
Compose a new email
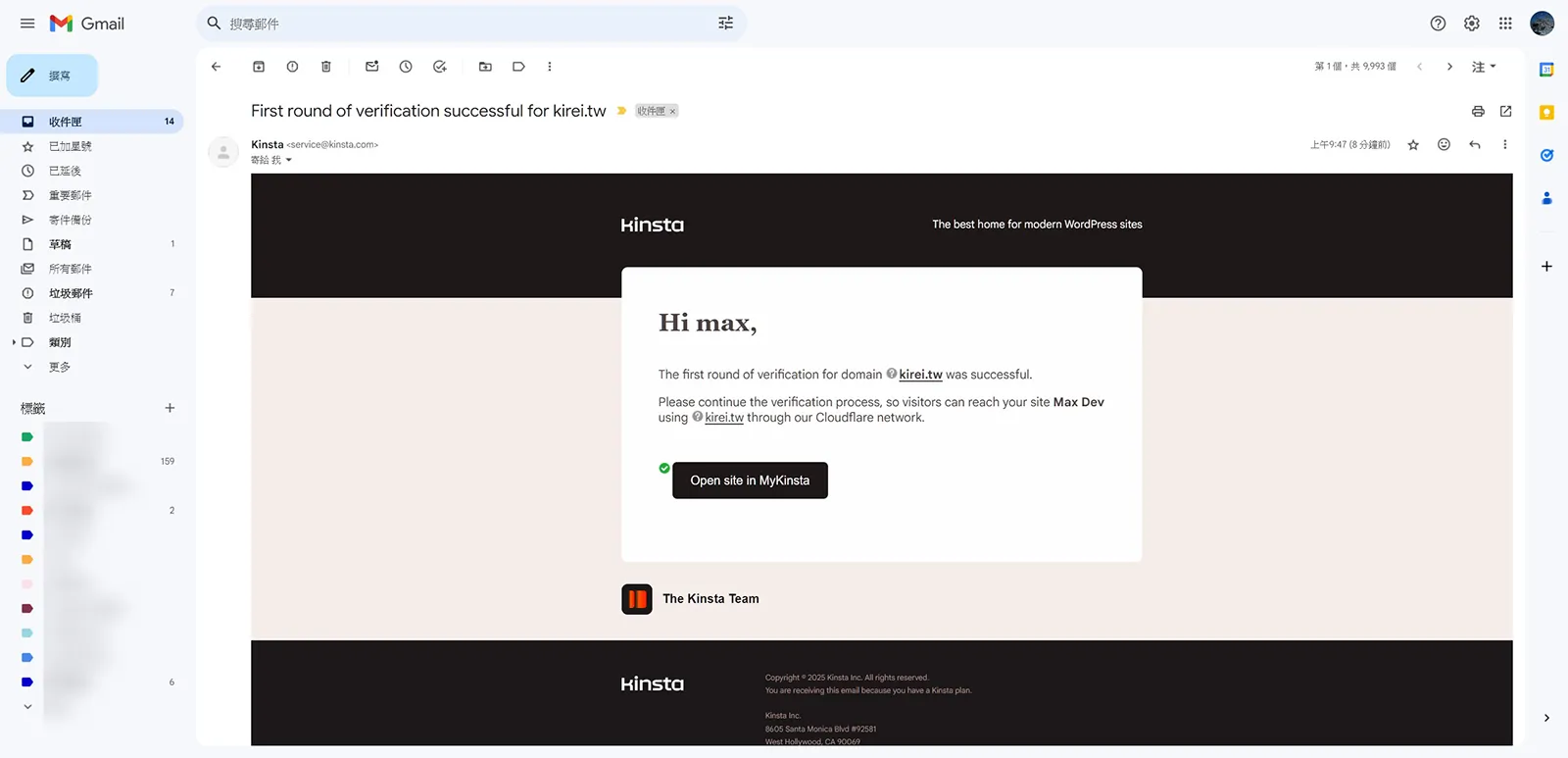52,76
